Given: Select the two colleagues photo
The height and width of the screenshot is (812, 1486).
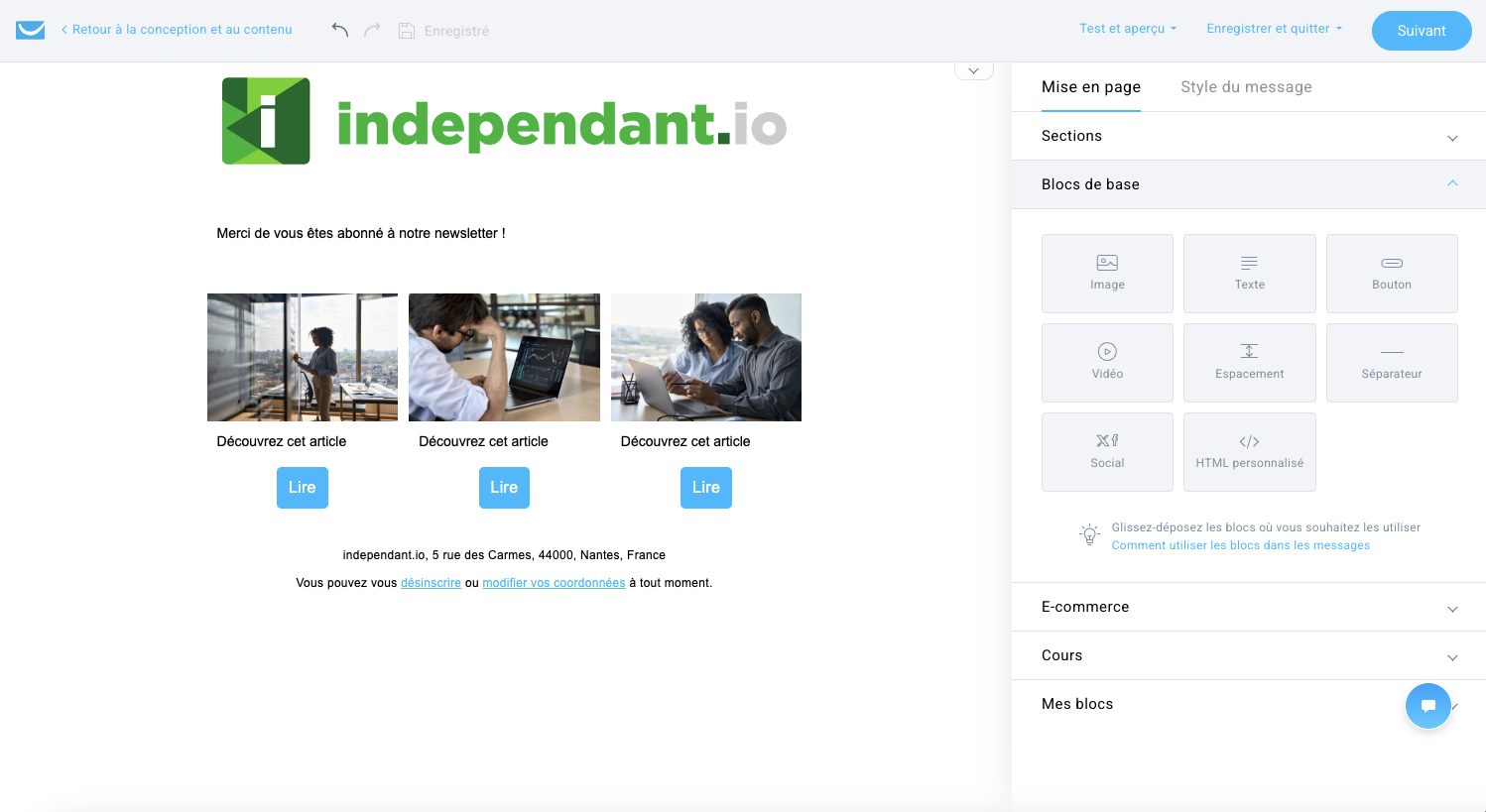Looking at the screenshot, I should [706, 357].
